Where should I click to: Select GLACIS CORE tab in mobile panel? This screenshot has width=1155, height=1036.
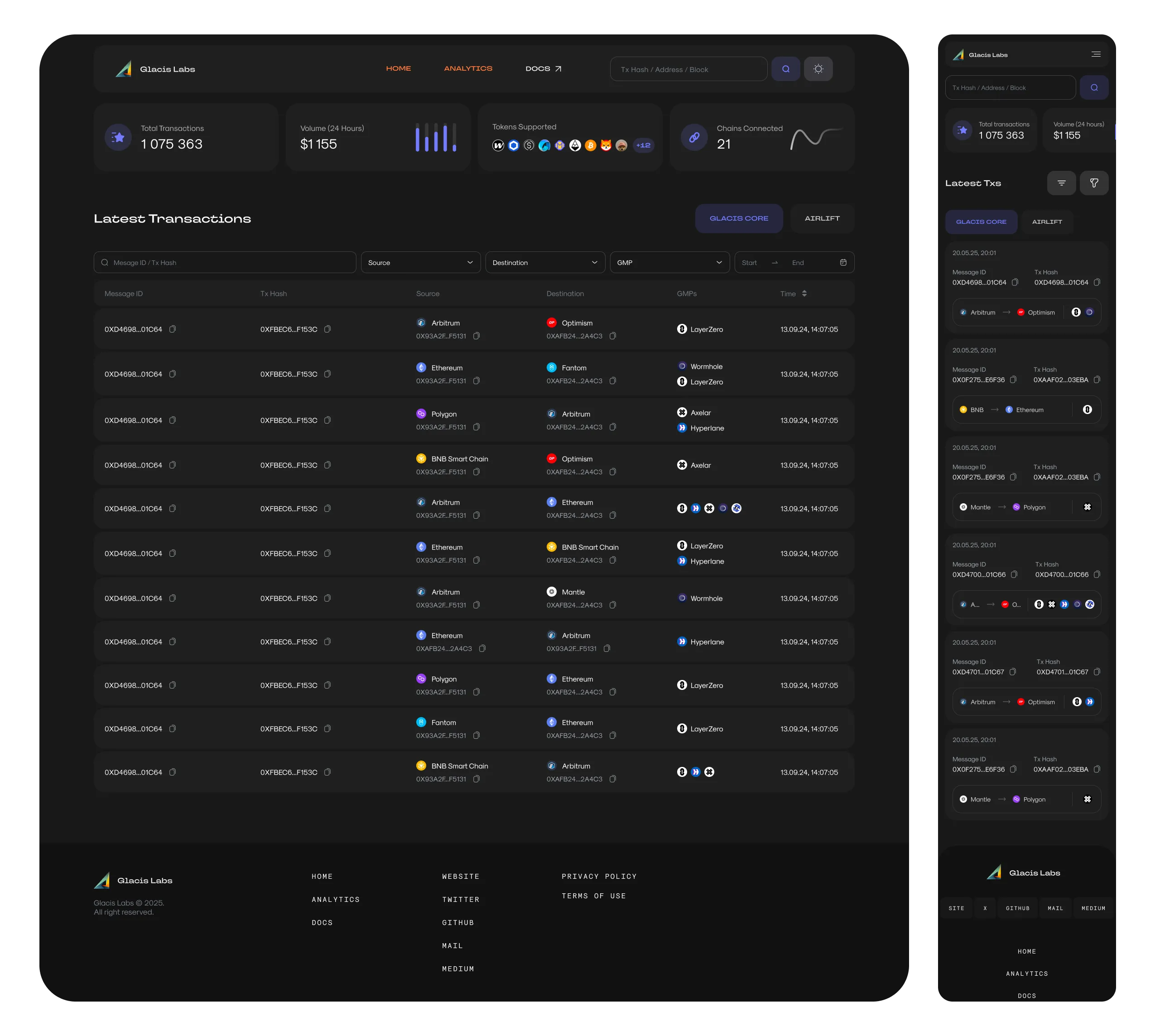[981, 222]
